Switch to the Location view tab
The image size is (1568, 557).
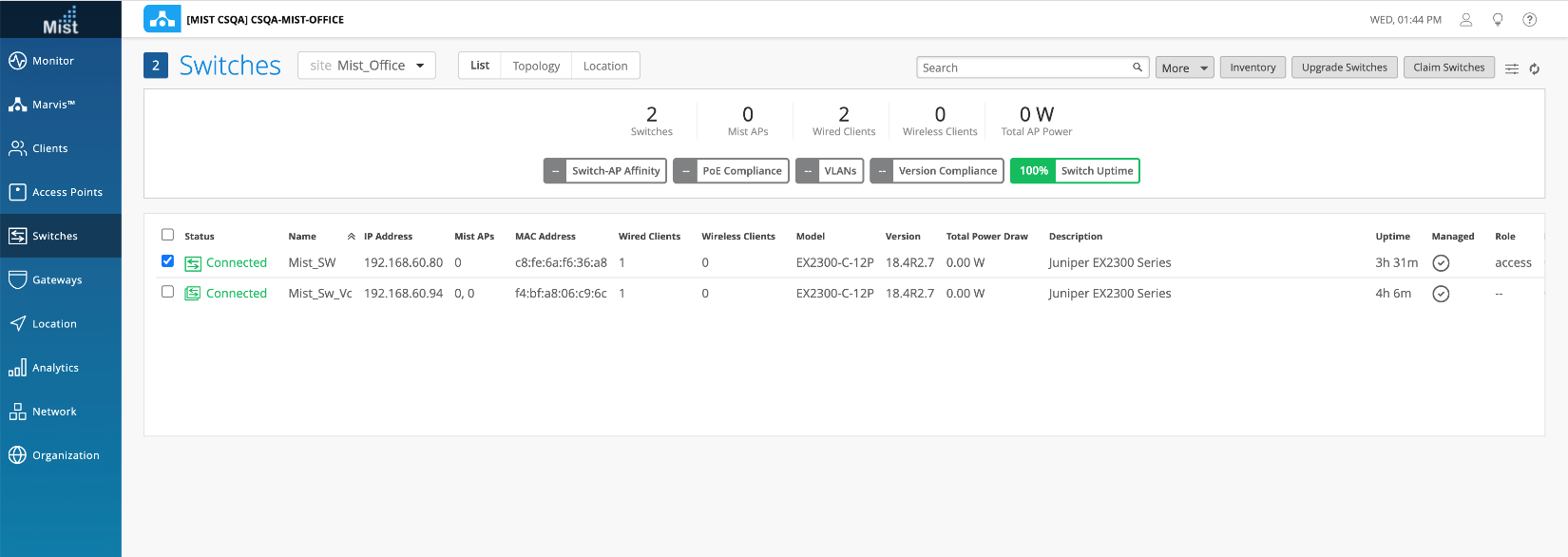[605, 66]
